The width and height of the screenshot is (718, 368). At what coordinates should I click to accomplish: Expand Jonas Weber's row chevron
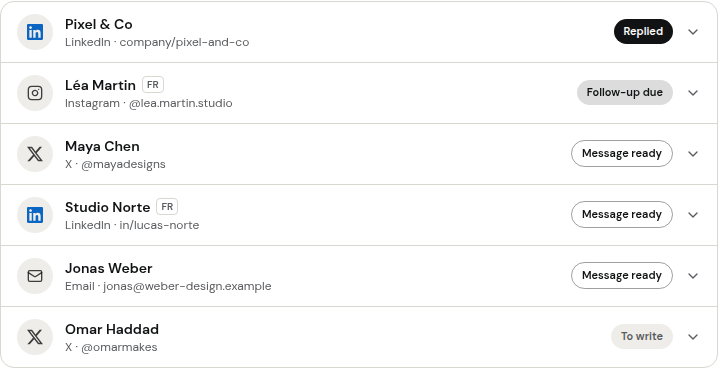pyautogui.click(x=693, y=276)
